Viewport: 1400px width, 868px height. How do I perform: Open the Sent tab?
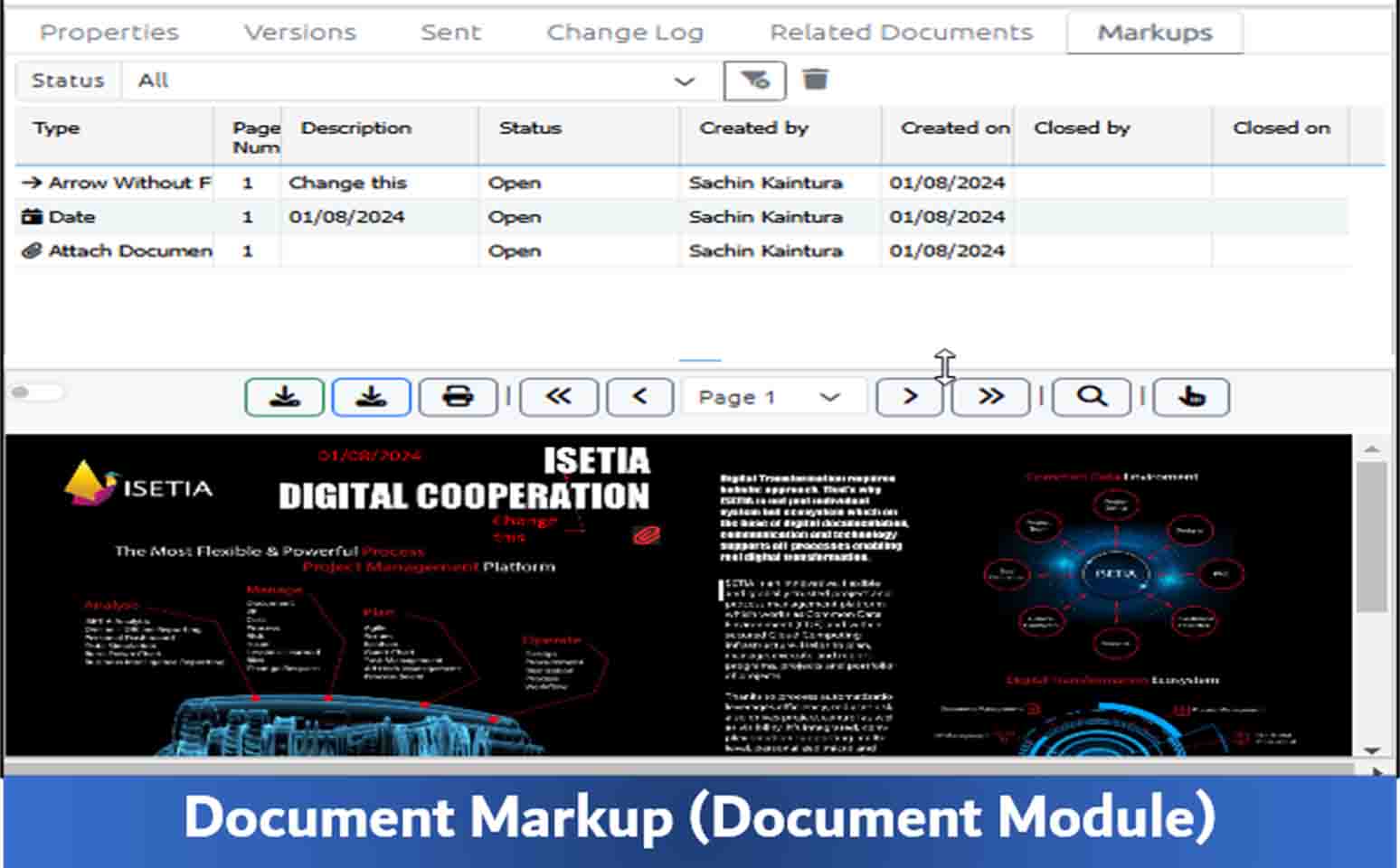[450, 33]
